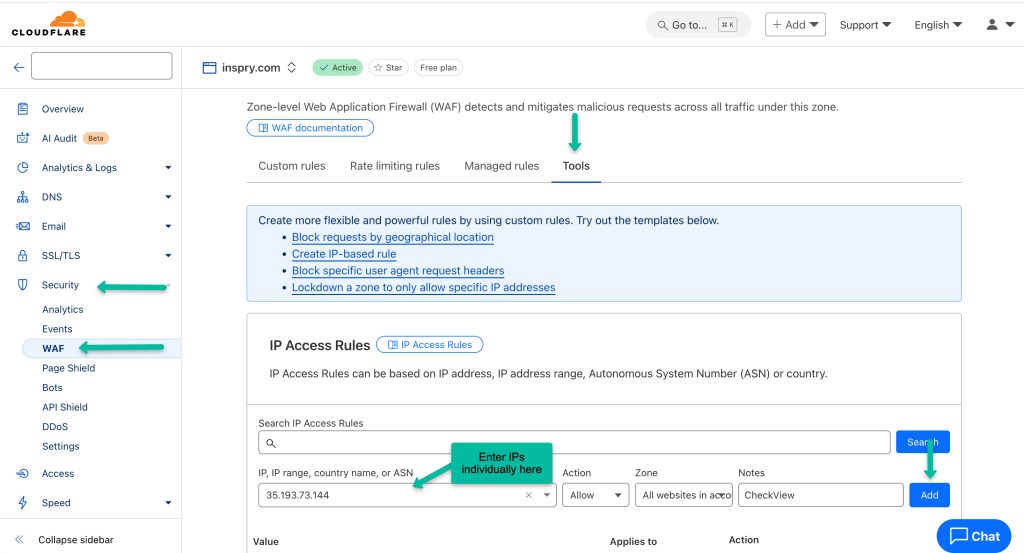Star the inspry.com zone
The height and width of the screenshot is (553, 1024).
(x=388, y=68)
